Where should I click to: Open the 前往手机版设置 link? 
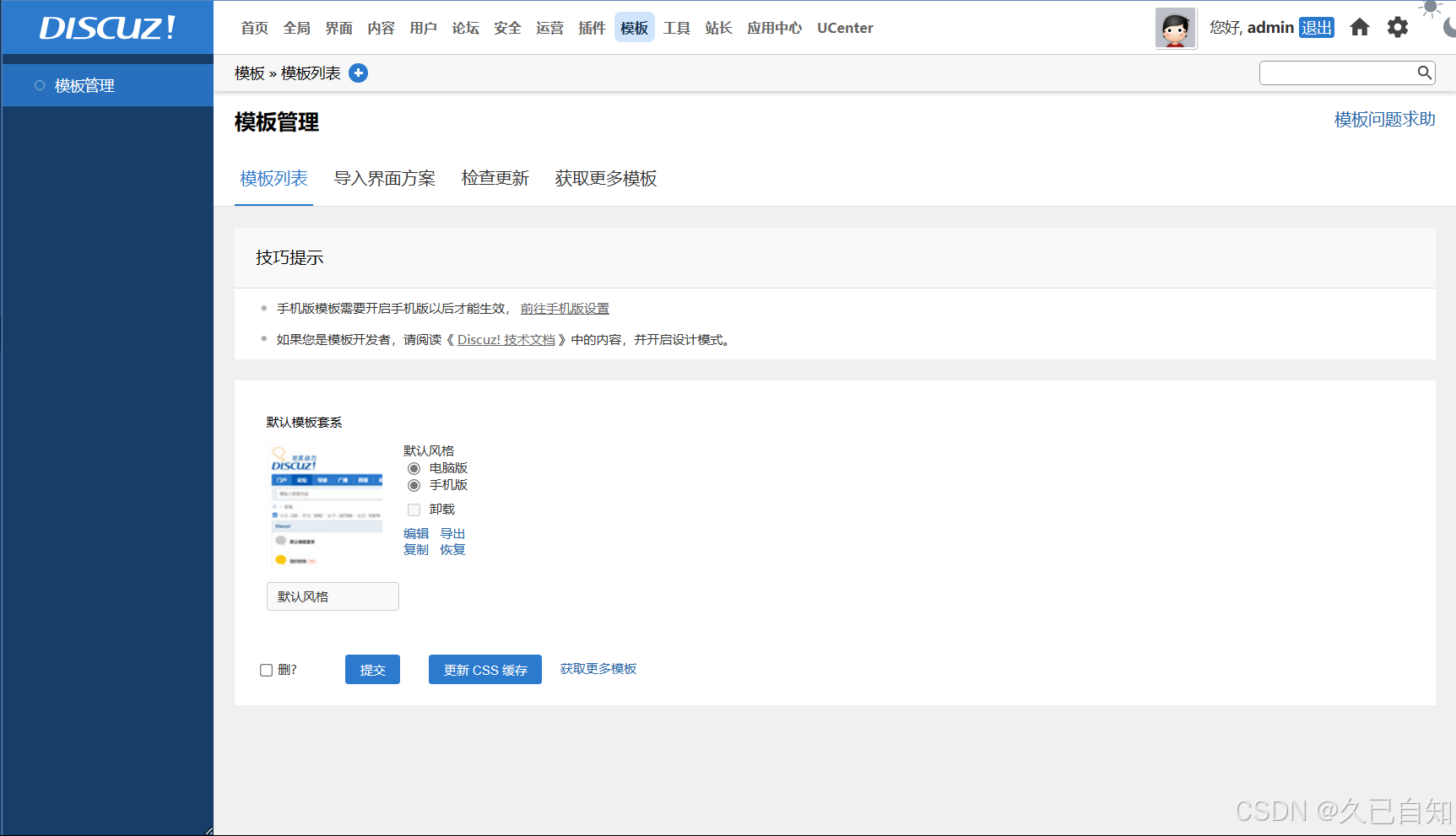564,308
